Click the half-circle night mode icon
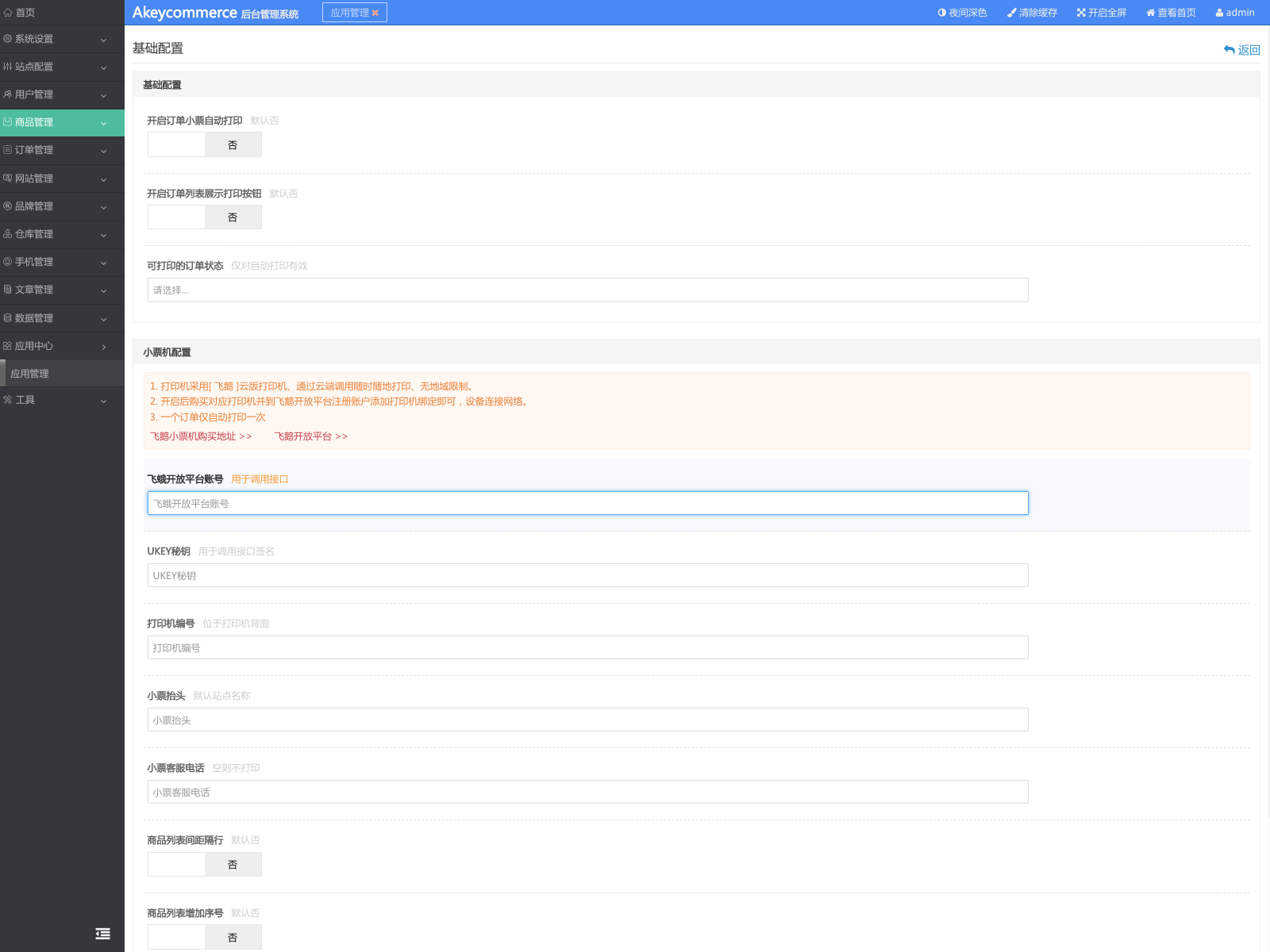 pos(942,13)
